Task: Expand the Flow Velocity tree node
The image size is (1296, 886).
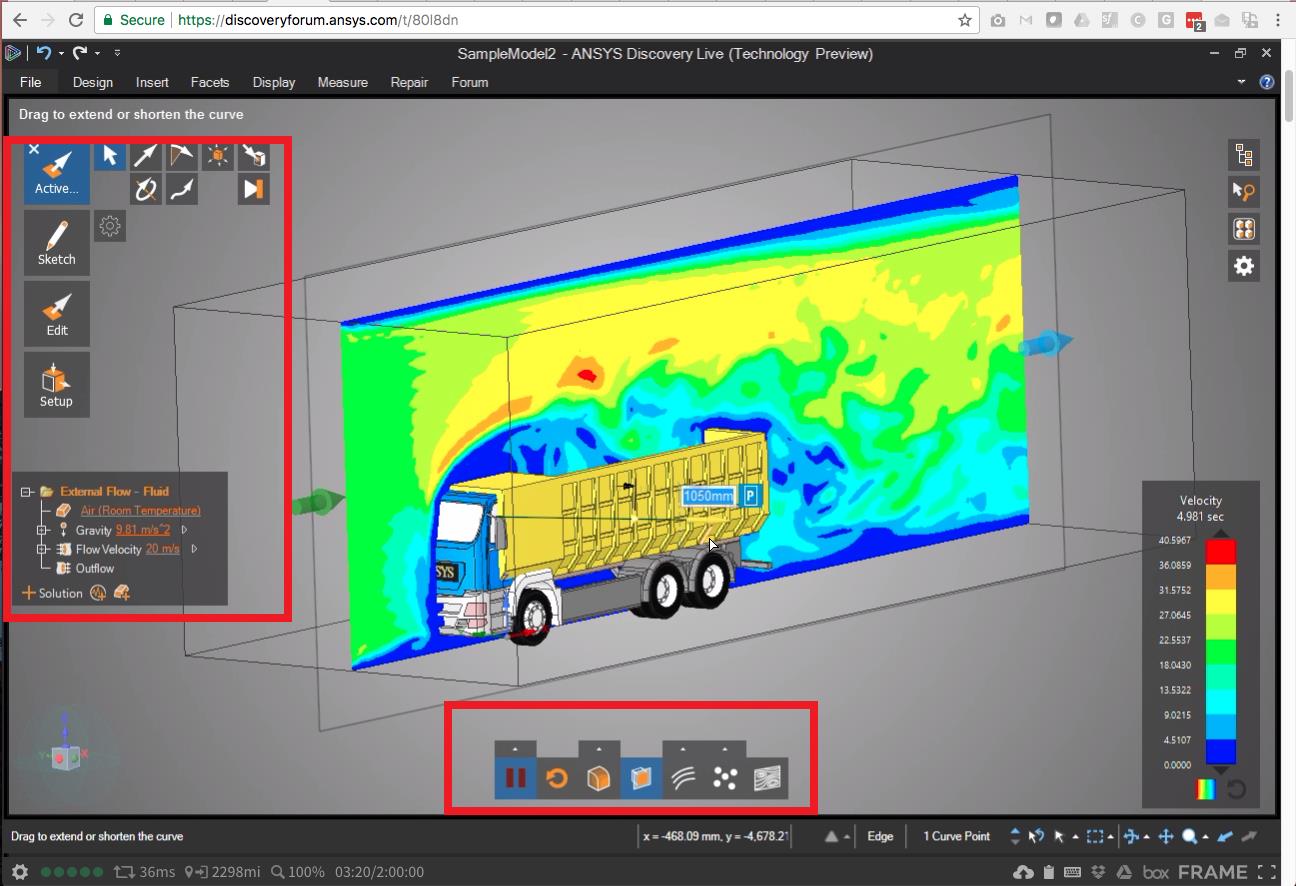Action: 42,549
